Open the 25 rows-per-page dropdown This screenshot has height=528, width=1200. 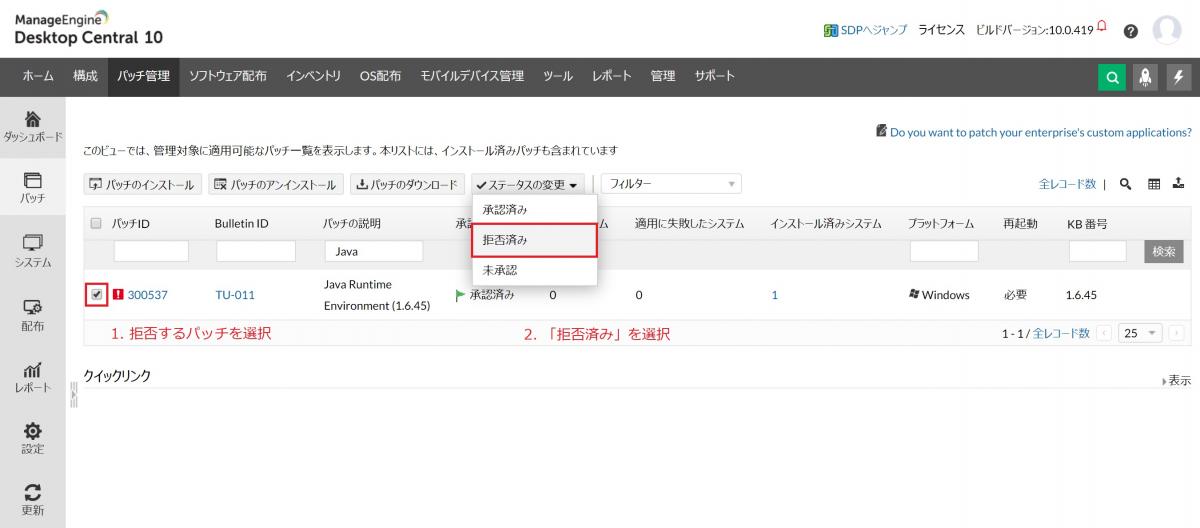[1142, 333]
